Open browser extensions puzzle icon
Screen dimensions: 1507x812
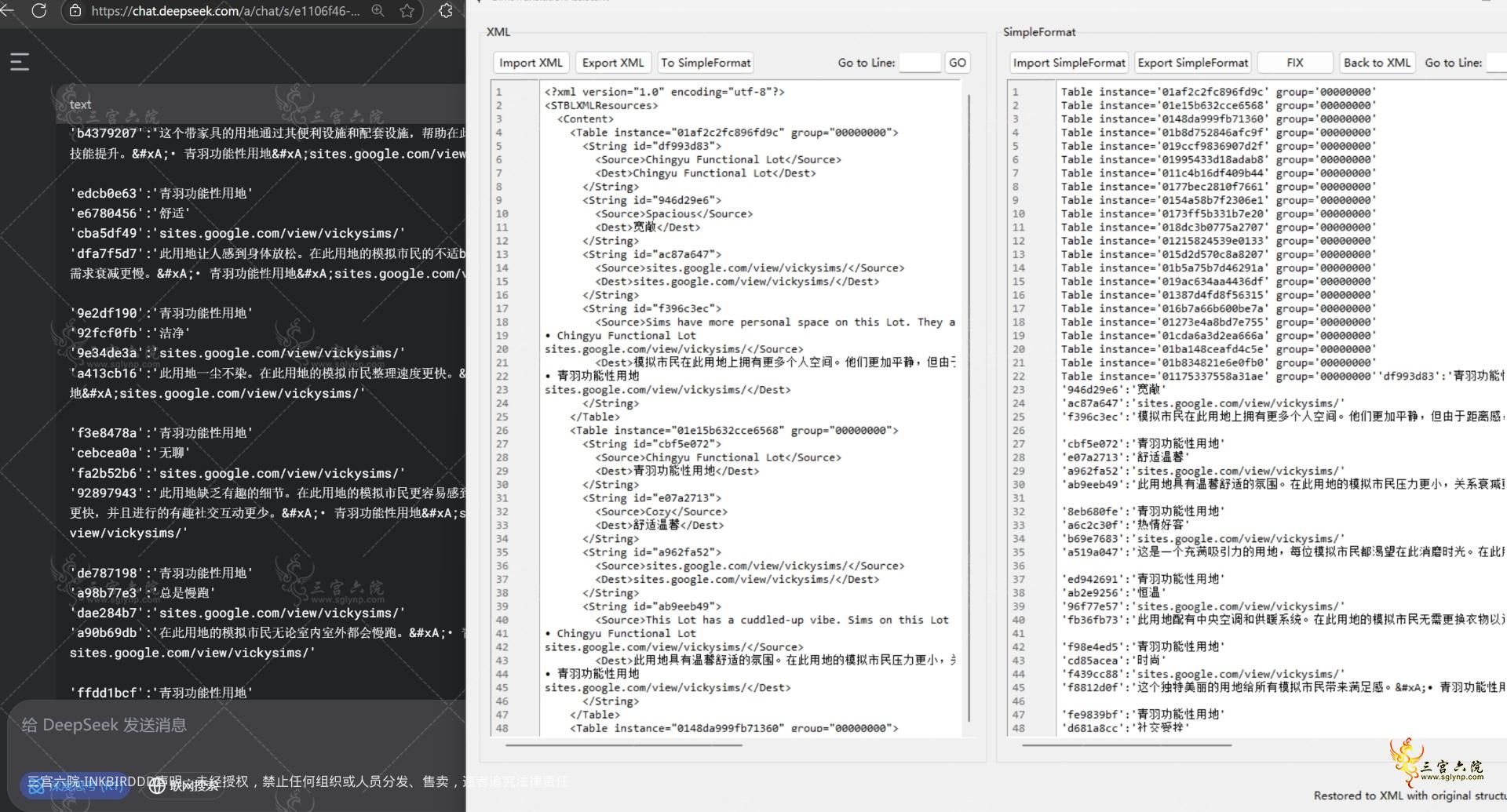446,11
